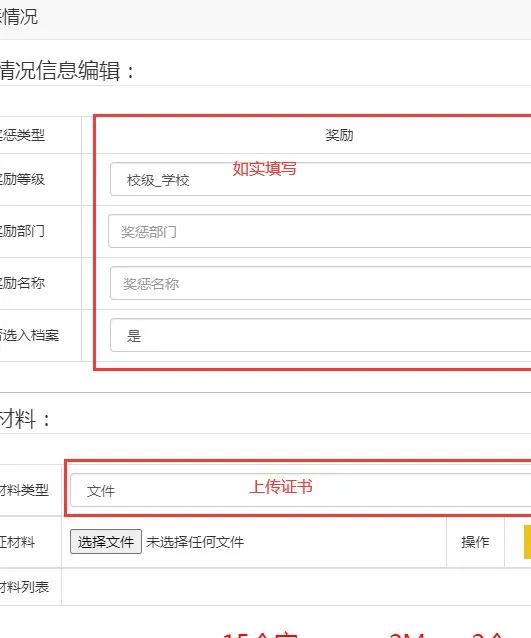This screenshot has height=638, width=531.
Task: Click the yellow button beside 操作
Action: 527,542
